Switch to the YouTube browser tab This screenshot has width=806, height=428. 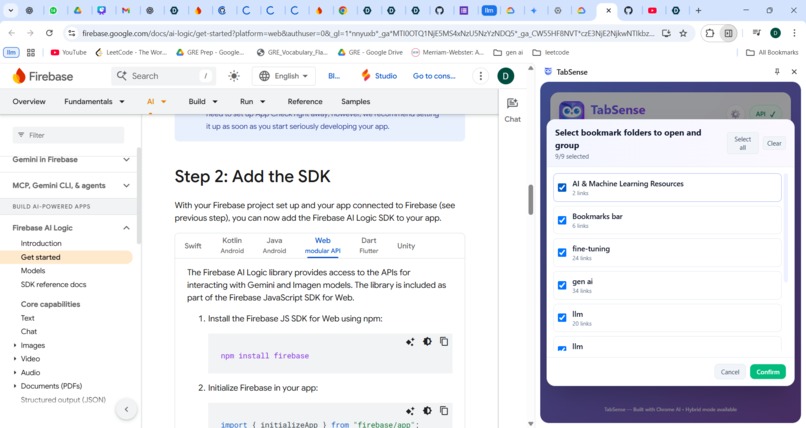(652, 10)
